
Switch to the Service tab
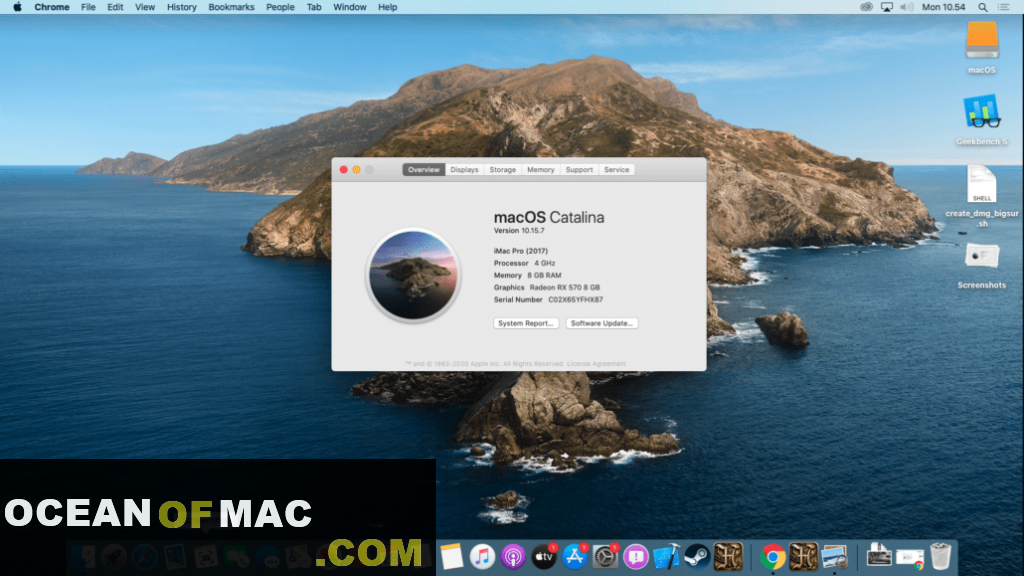(x=616, y=170)
